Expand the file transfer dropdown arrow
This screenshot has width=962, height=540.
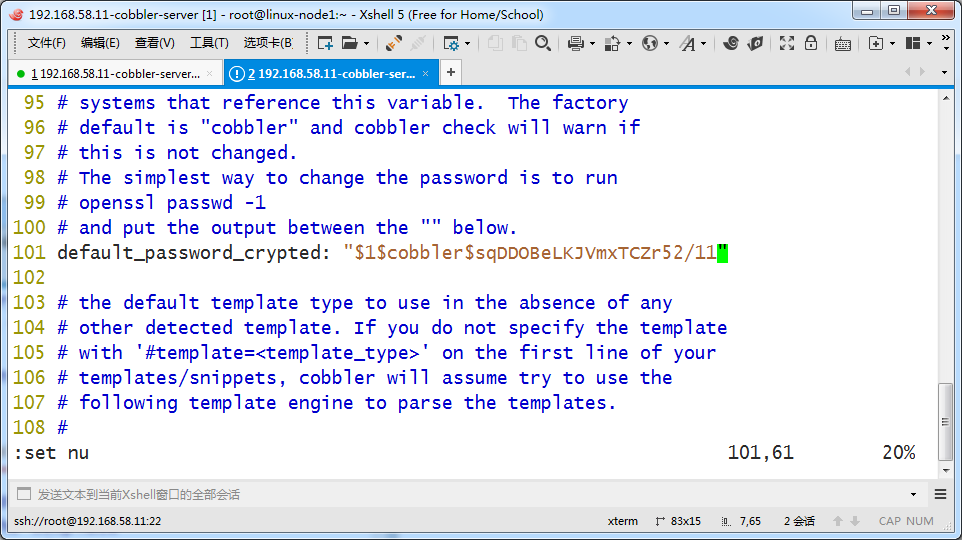629,44
